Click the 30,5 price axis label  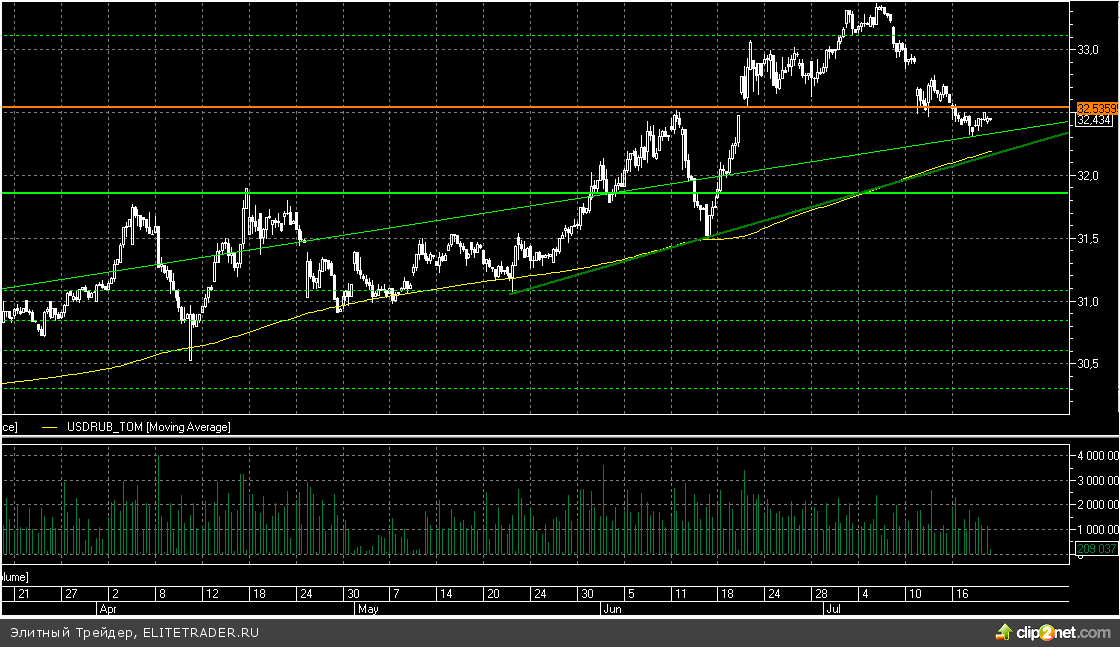tap(1088, 365)
